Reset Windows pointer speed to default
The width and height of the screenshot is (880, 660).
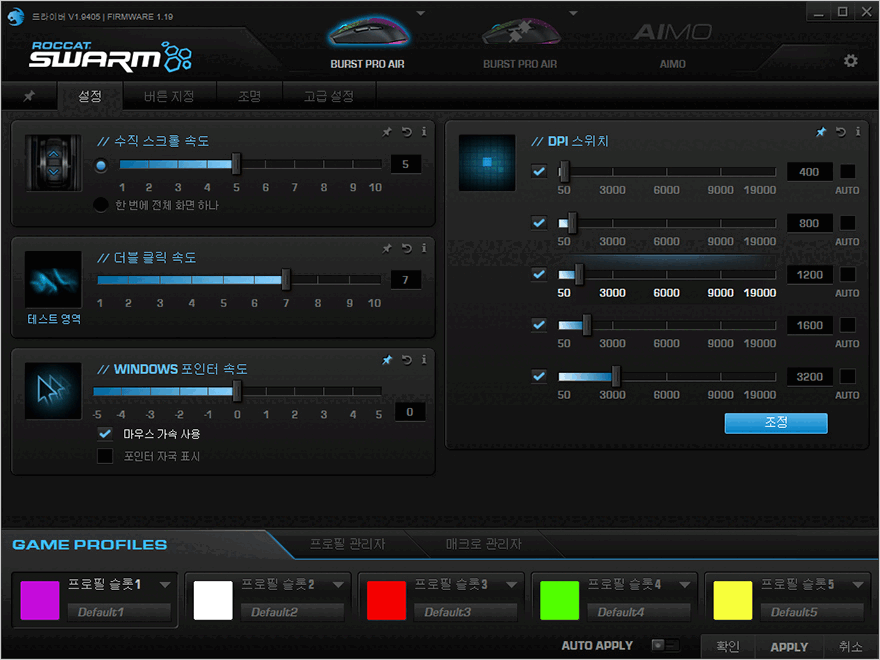[x=406, y=360]
